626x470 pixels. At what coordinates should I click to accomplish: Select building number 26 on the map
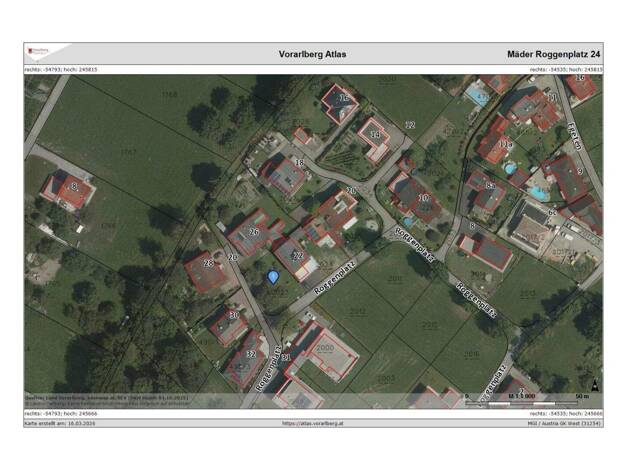254,232
